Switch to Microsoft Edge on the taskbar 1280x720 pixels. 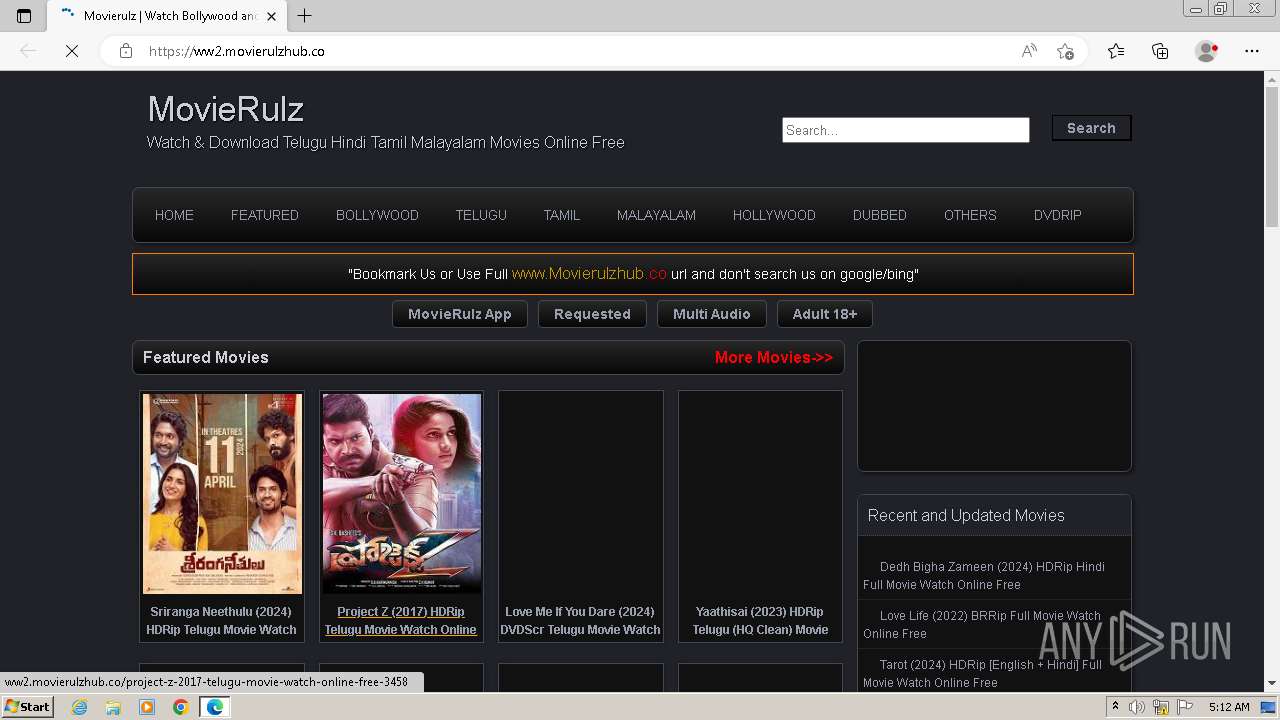click(x=214, y=707)
